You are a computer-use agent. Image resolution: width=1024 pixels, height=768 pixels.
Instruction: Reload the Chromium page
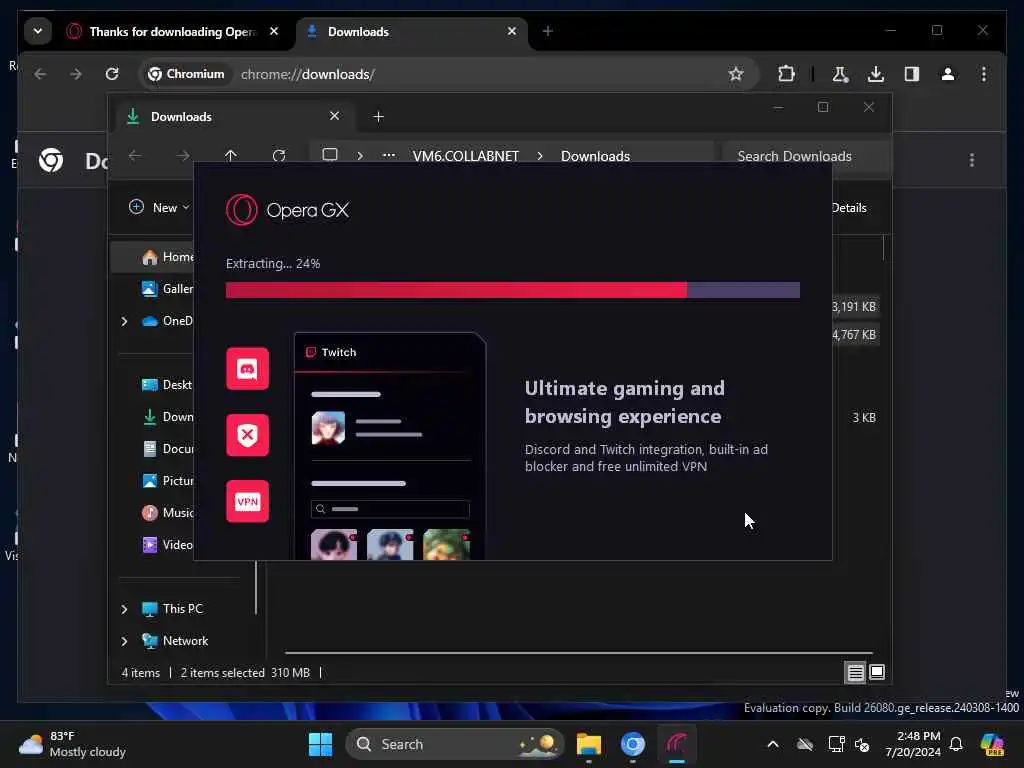[112, 74]
